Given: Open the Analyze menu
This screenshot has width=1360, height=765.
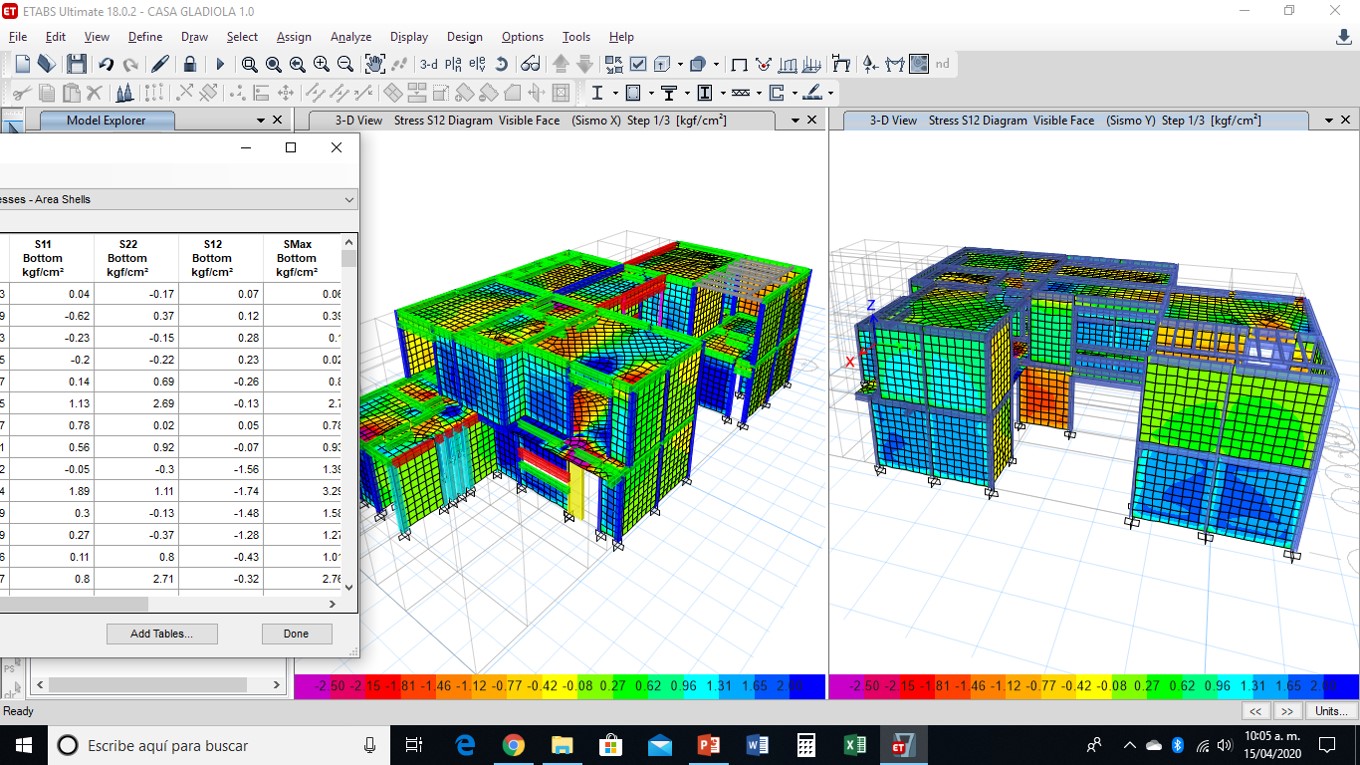Looking at the screenshot, I should click(x=351, y=37).
